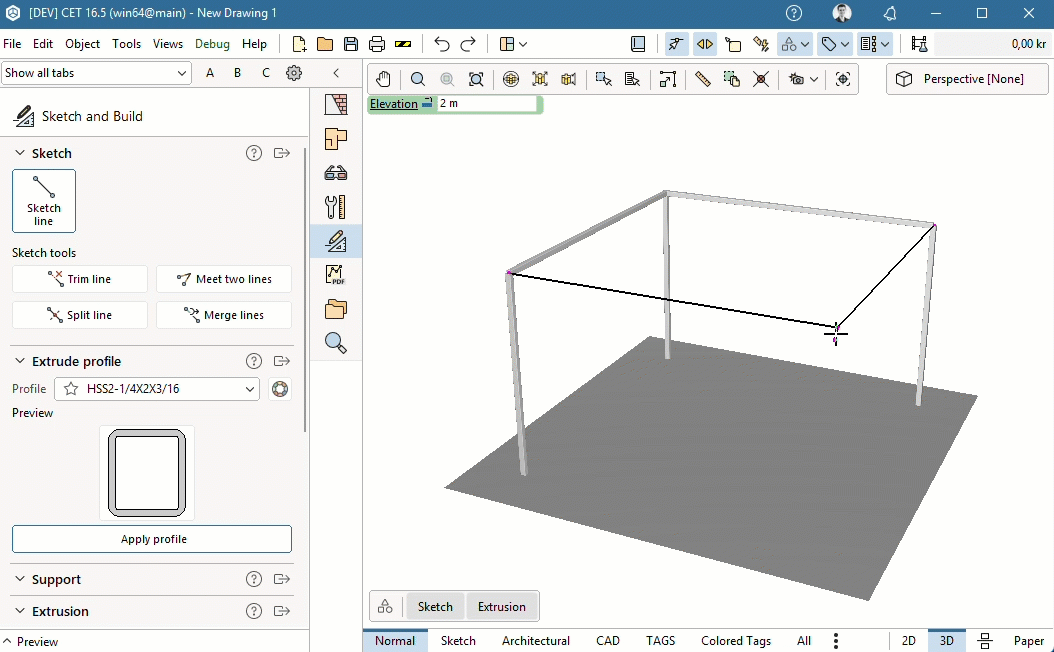Expand the Support section

click(19, 579)
